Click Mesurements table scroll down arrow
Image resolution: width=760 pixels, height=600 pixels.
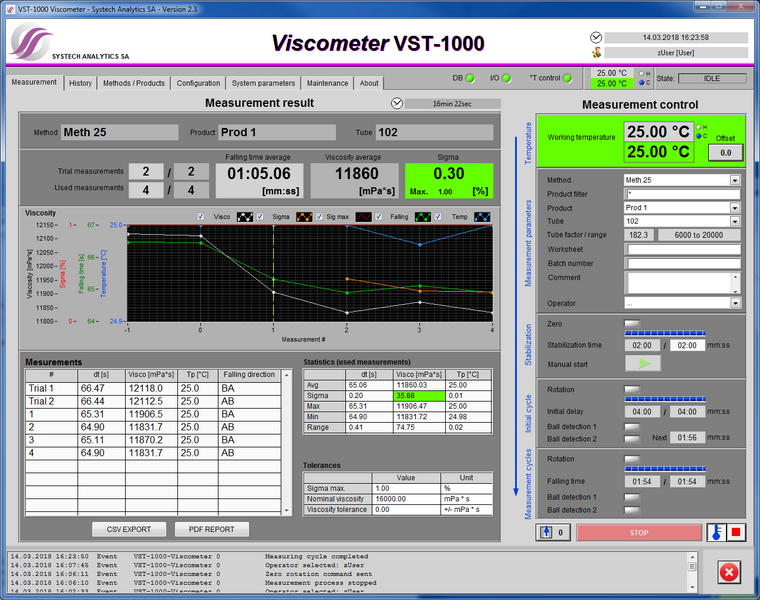pos(286,510)
